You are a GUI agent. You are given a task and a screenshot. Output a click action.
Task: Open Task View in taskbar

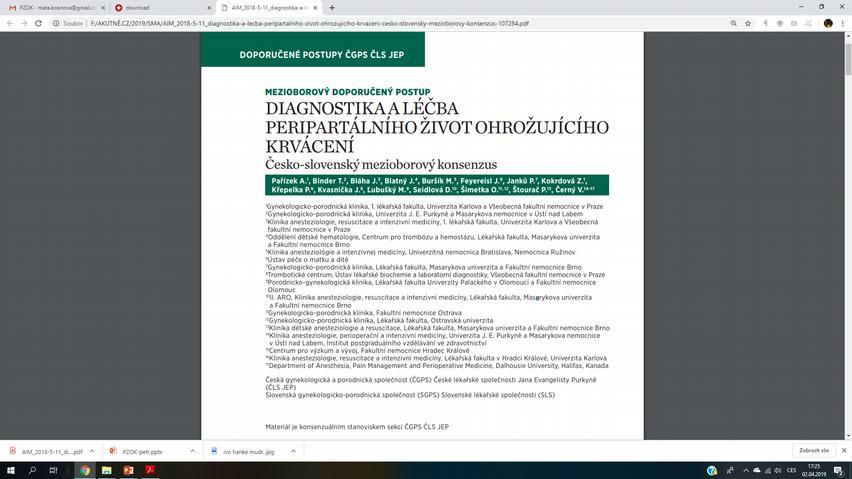pos(53,470)
